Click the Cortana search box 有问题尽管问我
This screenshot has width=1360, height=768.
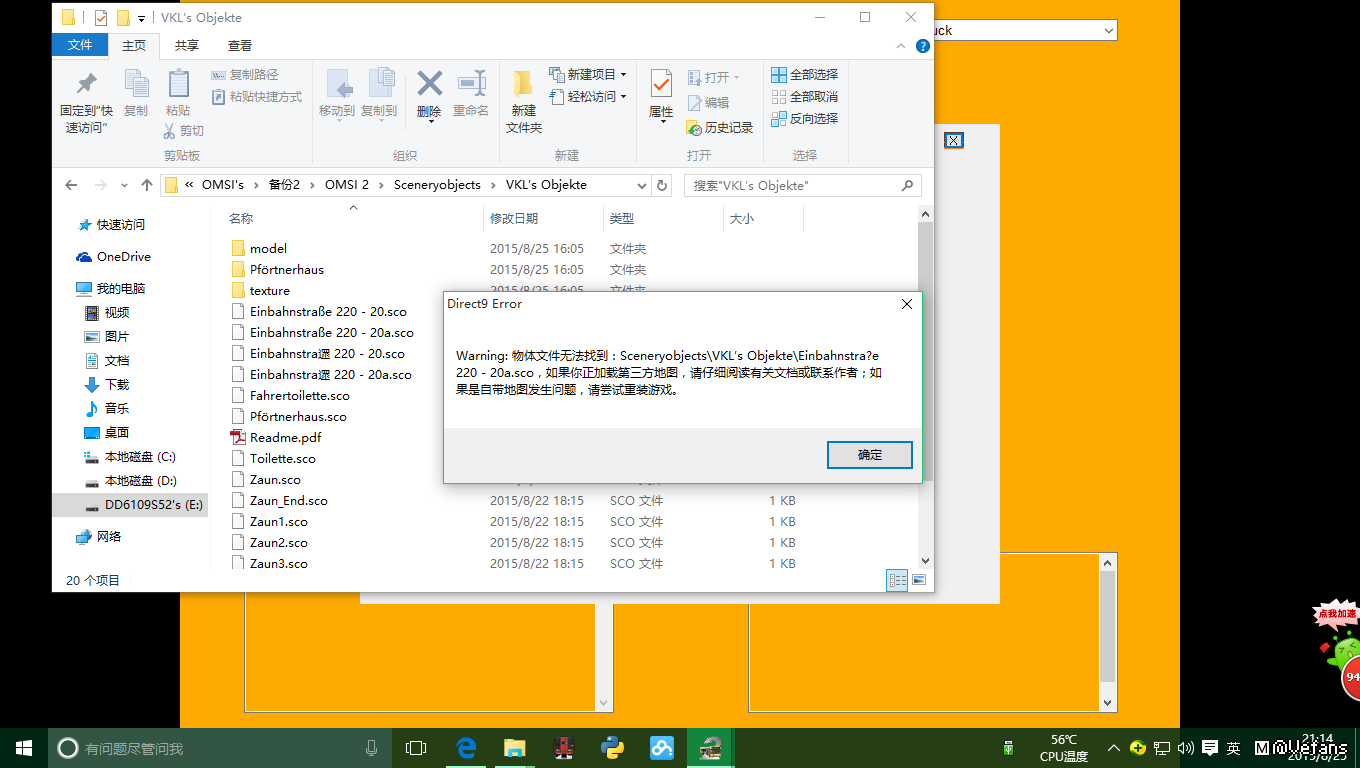219,748
